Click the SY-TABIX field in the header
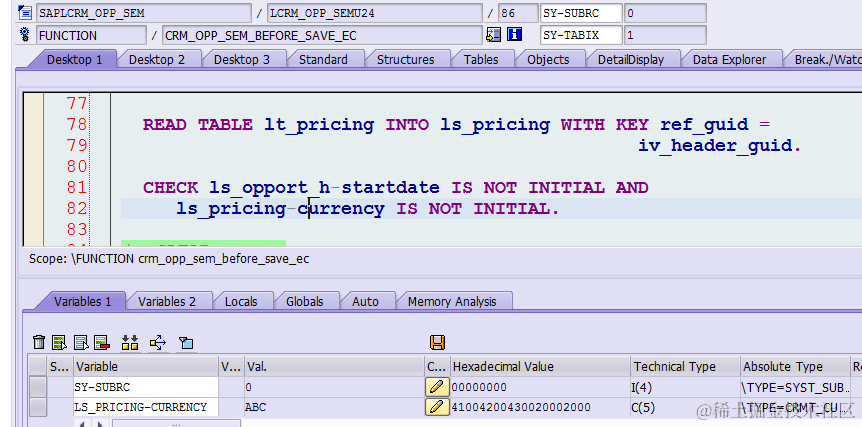 (x=581, y=35)
